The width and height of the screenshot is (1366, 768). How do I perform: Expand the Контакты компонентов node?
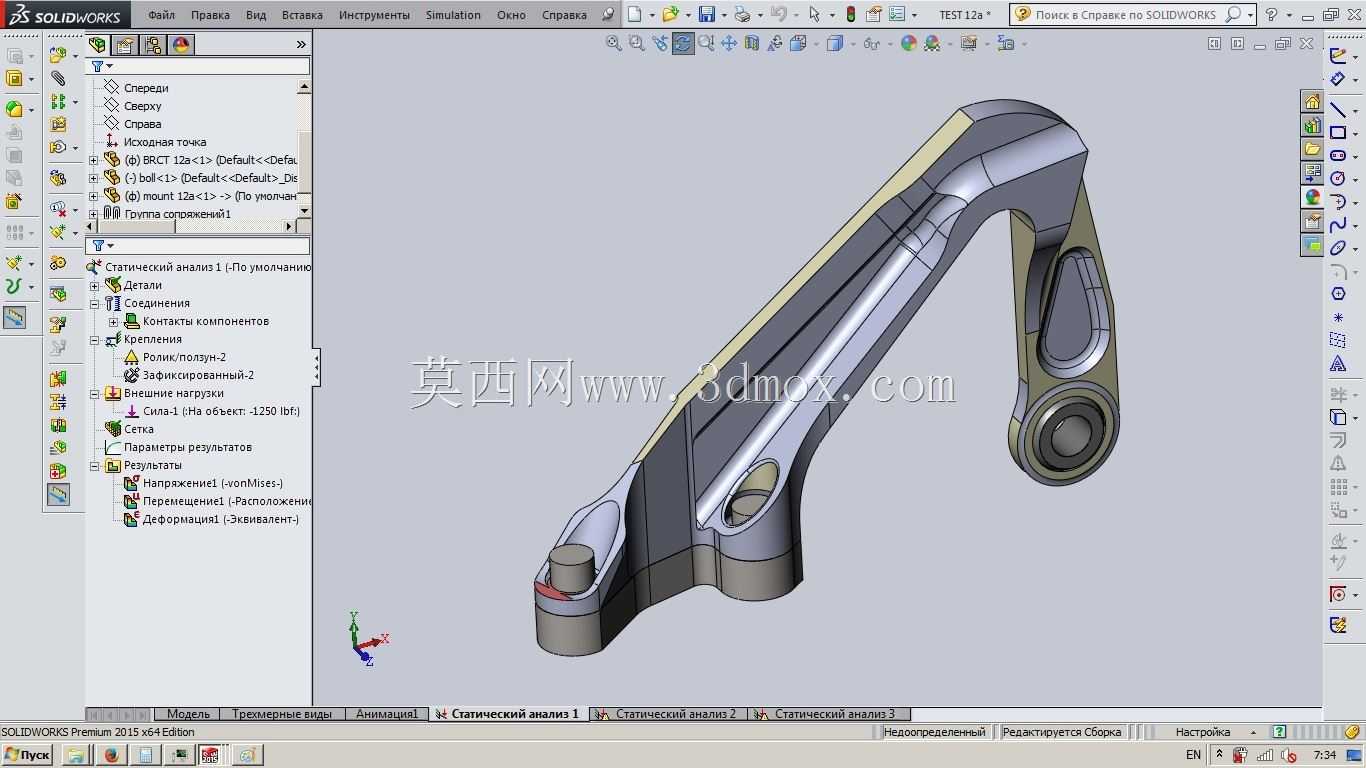113,321
